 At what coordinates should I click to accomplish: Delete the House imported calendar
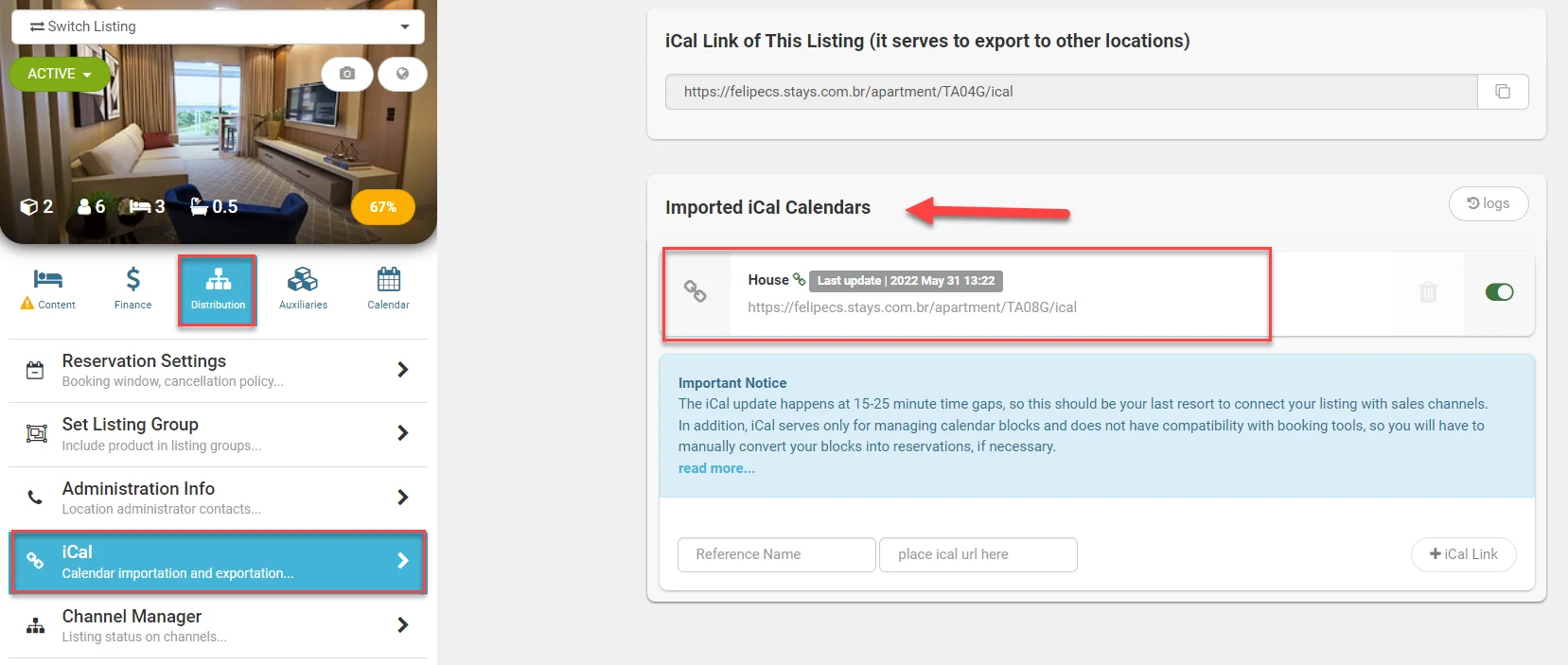(1428, 292)
